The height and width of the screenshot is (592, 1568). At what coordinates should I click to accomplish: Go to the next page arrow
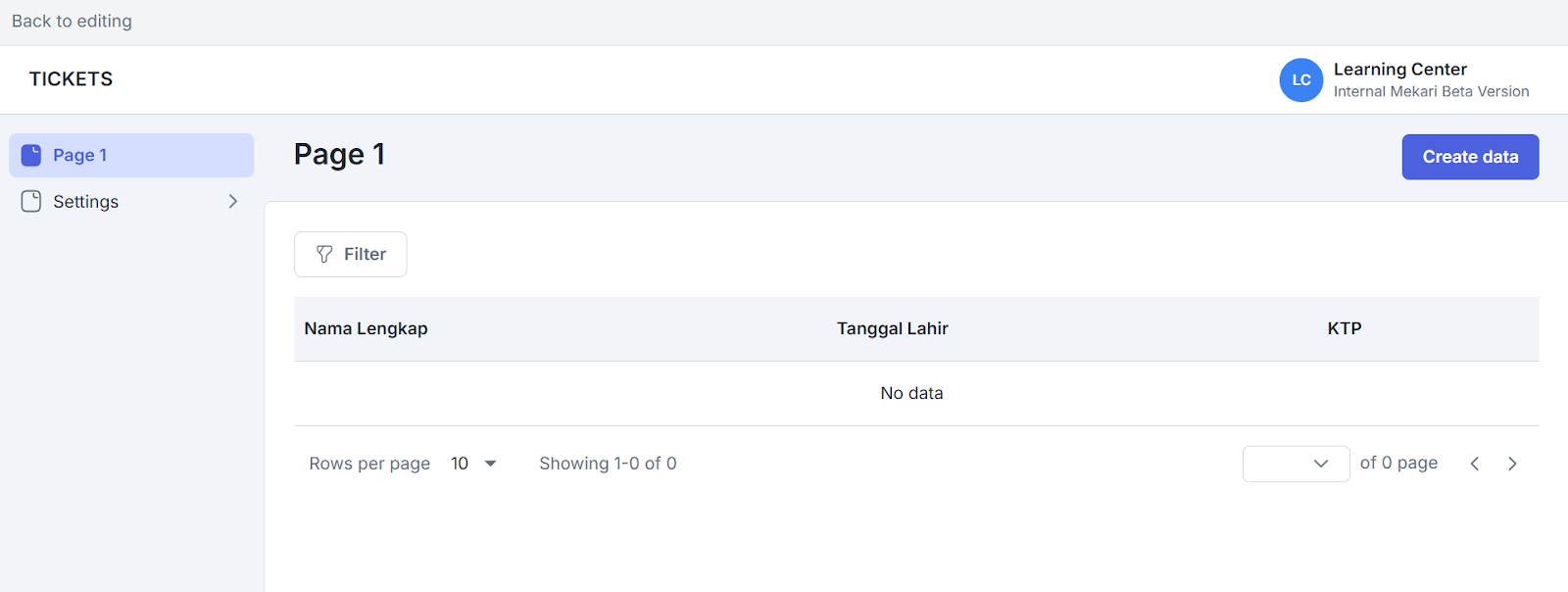coord(1512,464)
